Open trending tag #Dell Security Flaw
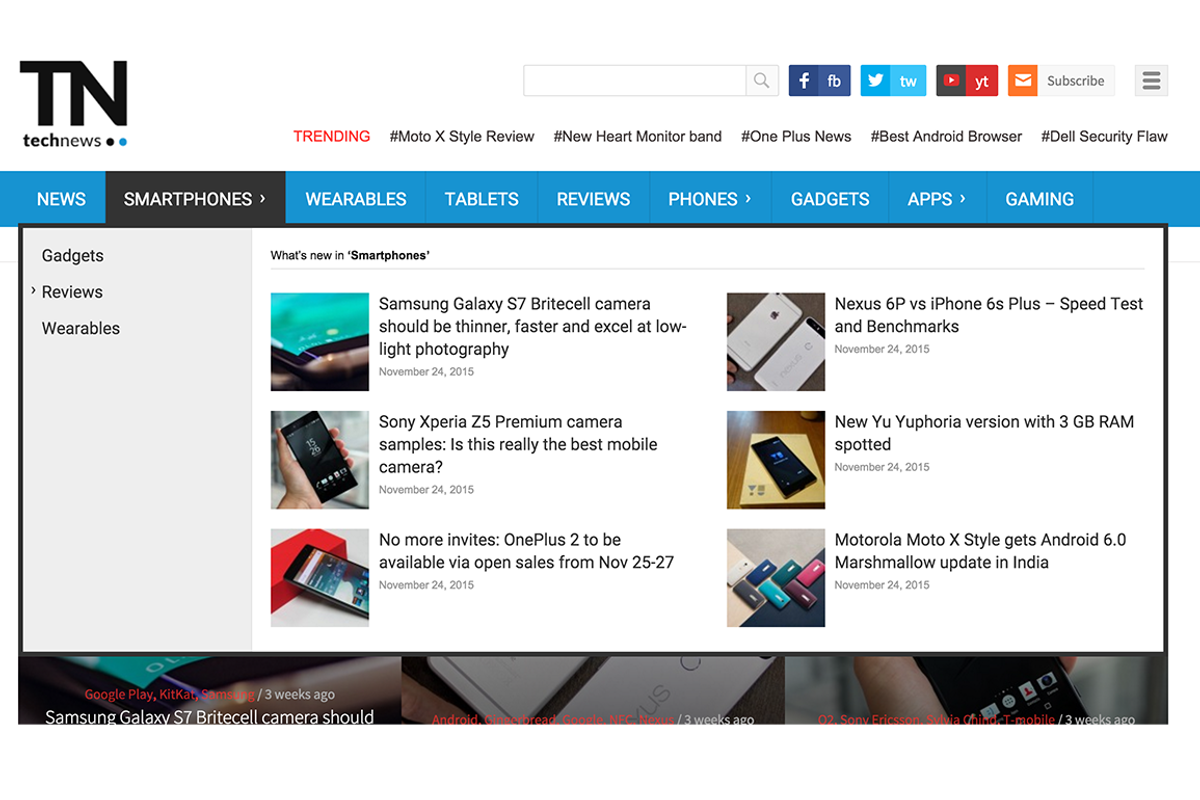The height and width of the screenshot is (800, 1200). point(1104,136)
